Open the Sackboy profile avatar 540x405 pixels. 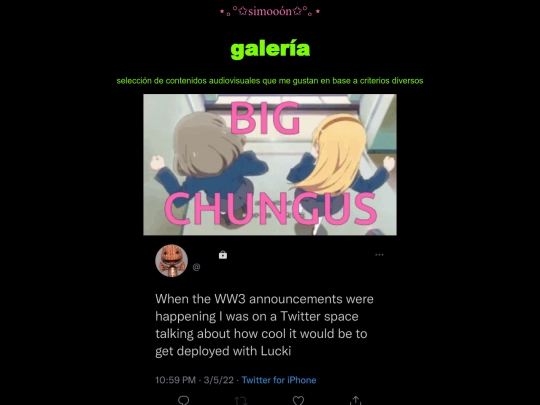172,261
